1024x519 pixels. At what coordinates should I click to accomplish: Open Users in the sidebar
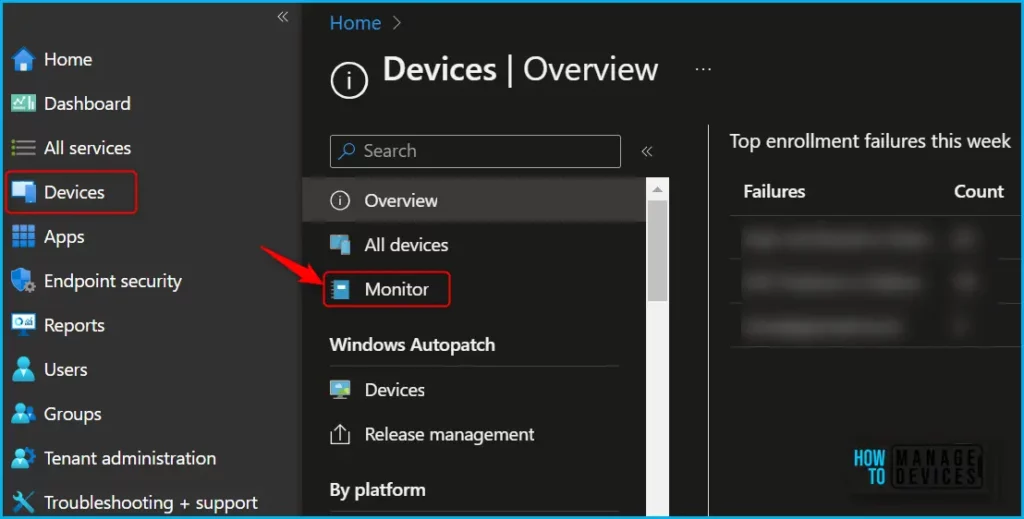pos(65,370)
